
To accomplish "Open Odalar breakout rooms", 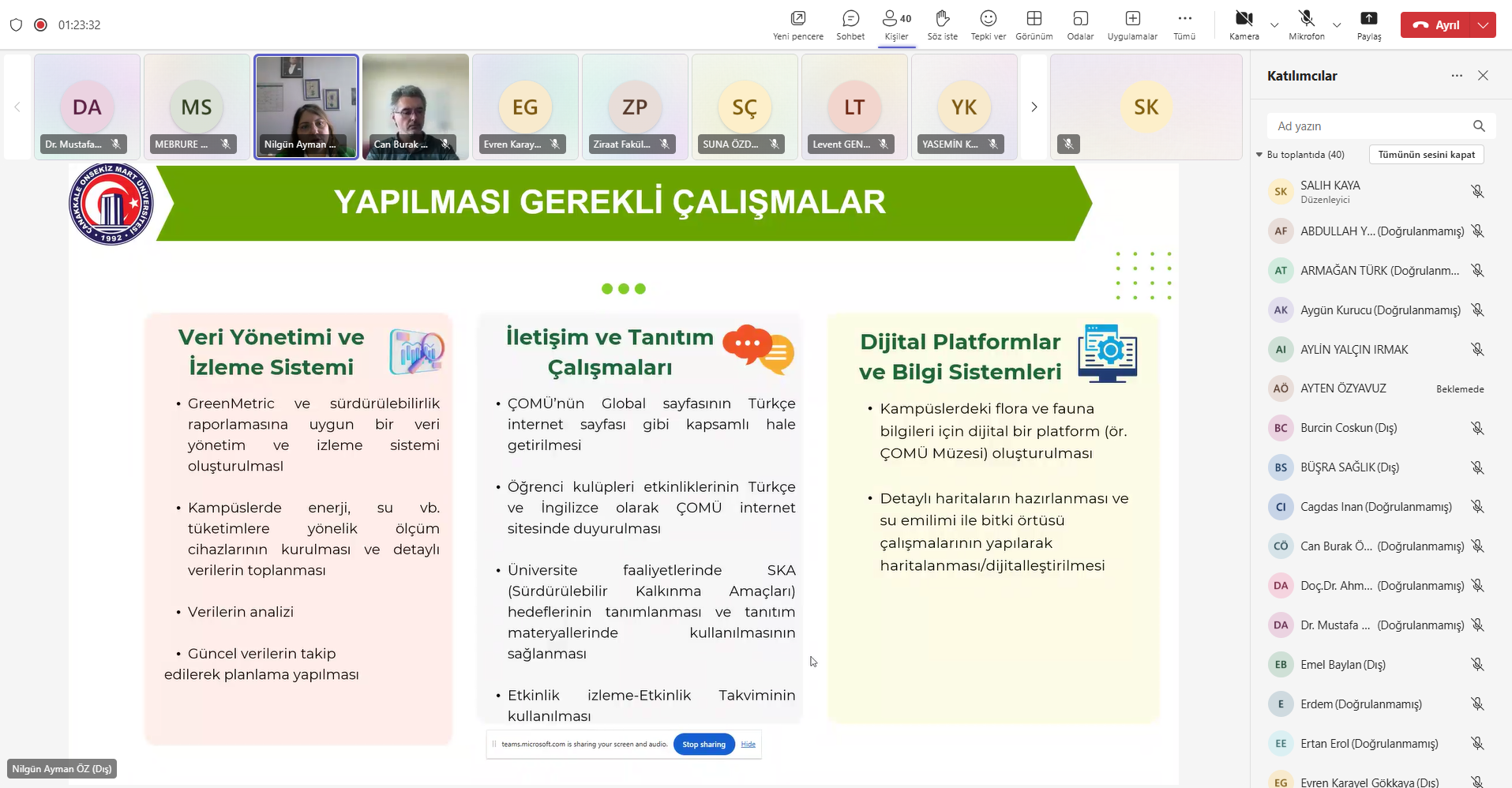I will [x=1080, y=24].
